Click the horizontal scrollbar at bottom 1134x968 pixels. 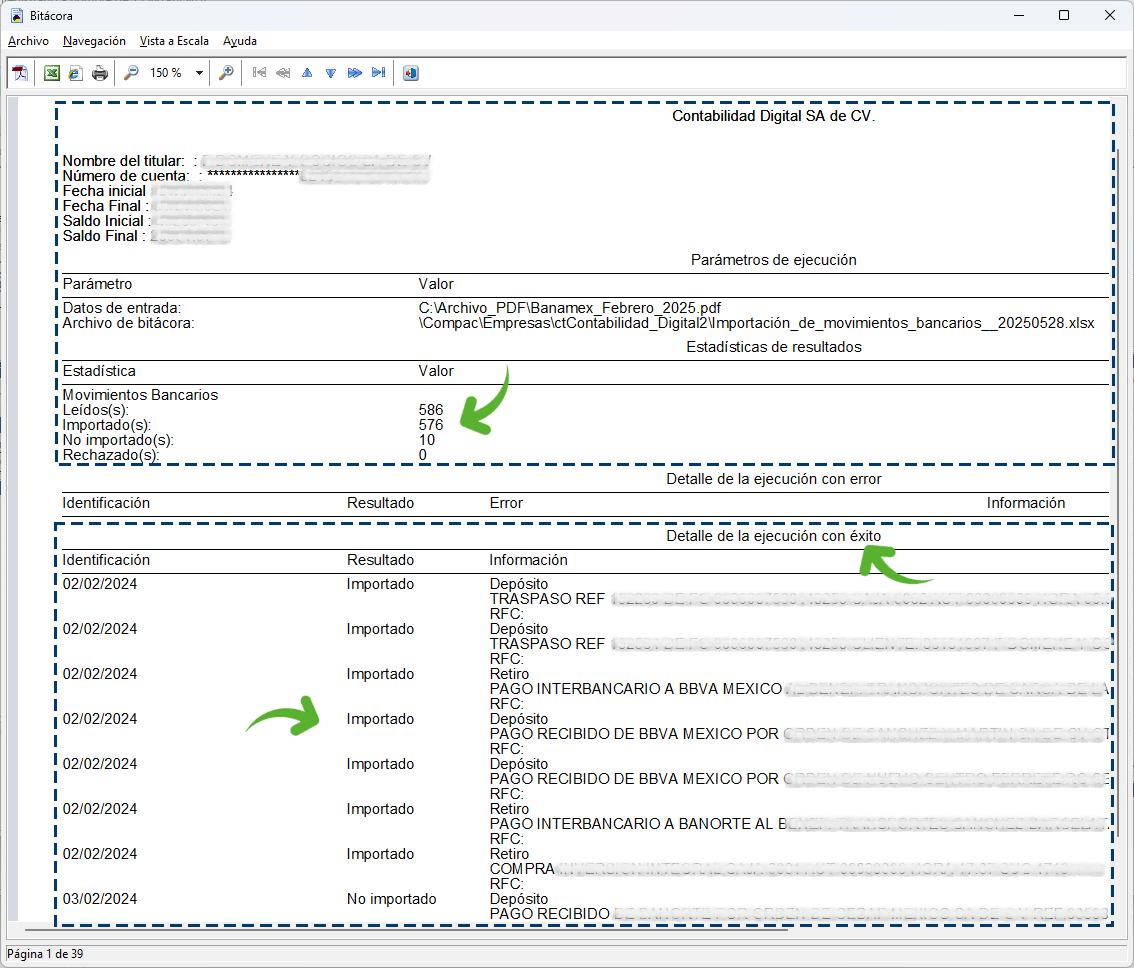coord(400,932)
